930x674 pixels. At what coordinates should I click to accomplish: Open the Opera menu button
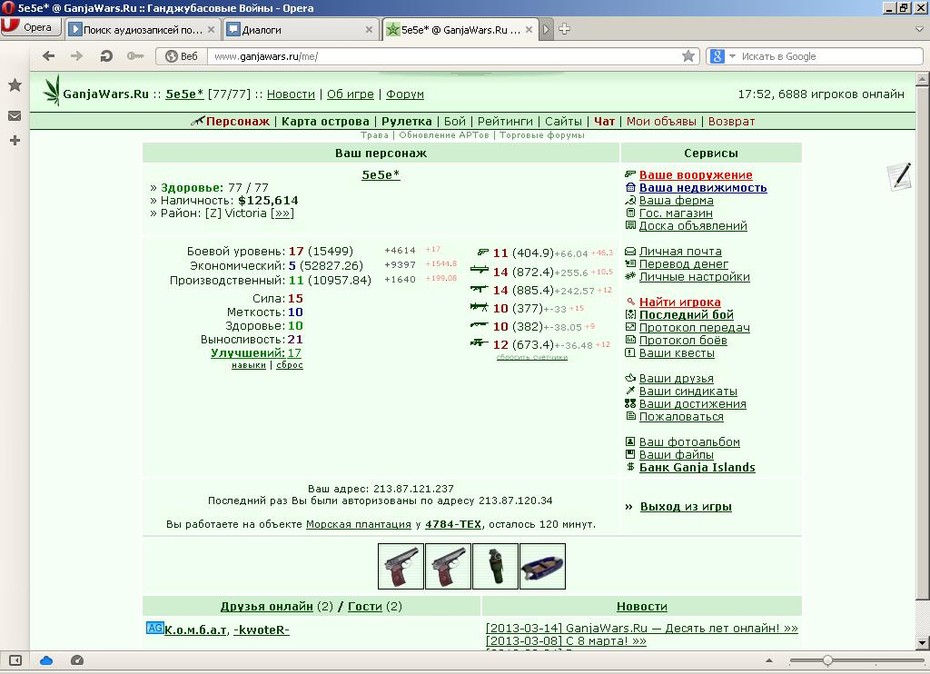coord(31,27)
